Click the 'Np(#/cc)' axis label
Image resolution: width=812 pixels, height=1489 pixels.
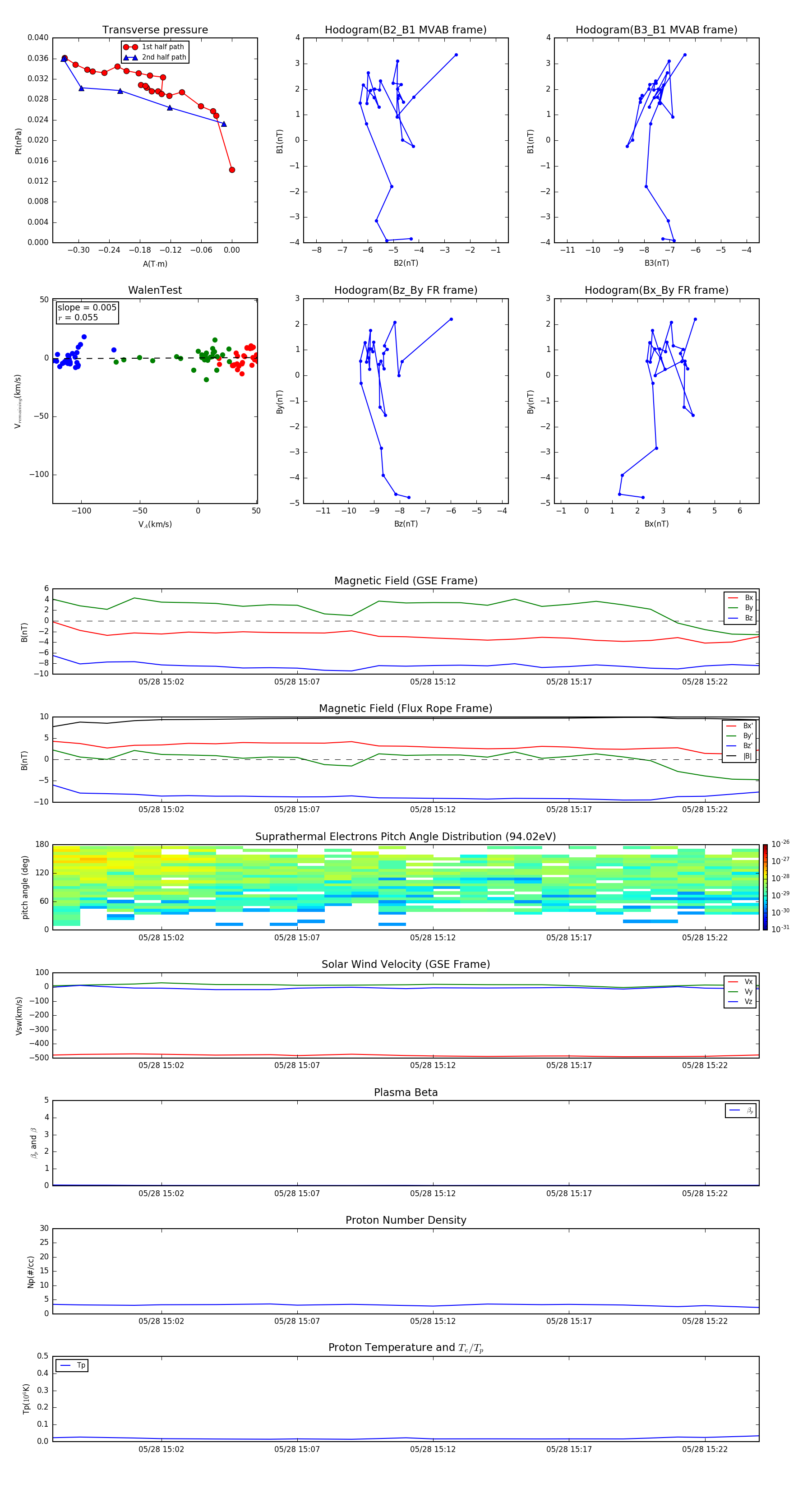point(31,1272)
